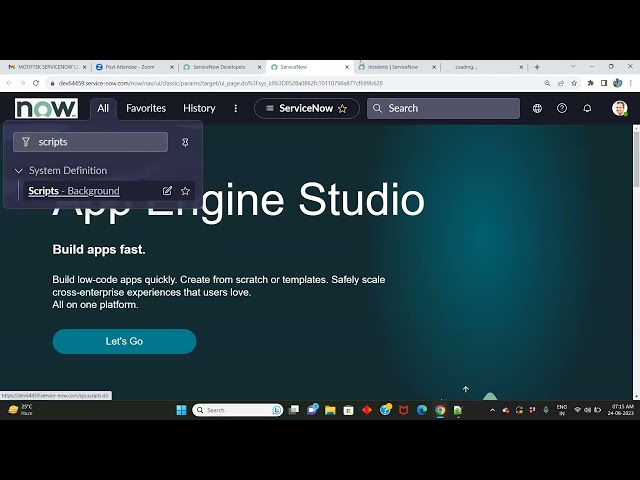Screen dimensions: 640x480
Task: Open McAfee from the taskbar
Action: pos(404,410)
